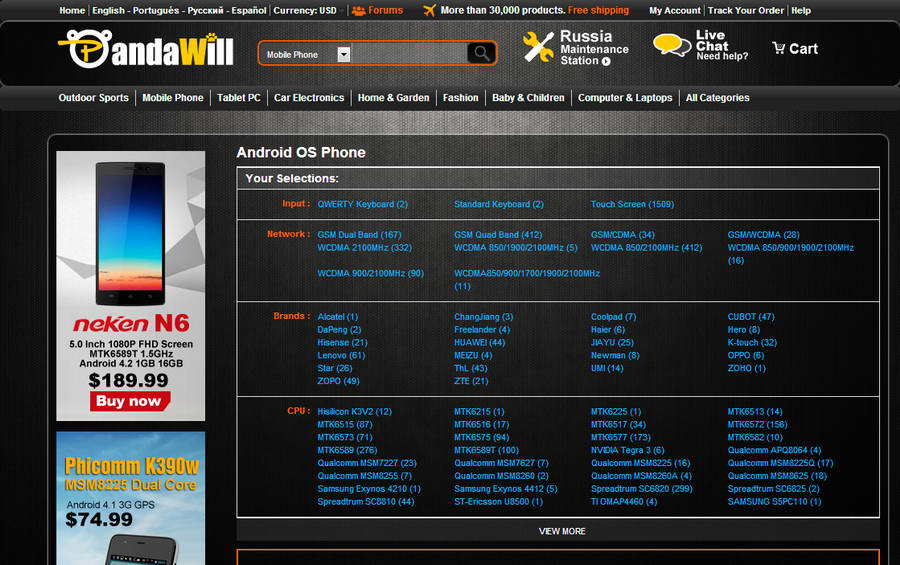Filter by Spreadtrum SC6820 (299) CPU
Screen dimensions: 900x565
click(x=642, y=489)
